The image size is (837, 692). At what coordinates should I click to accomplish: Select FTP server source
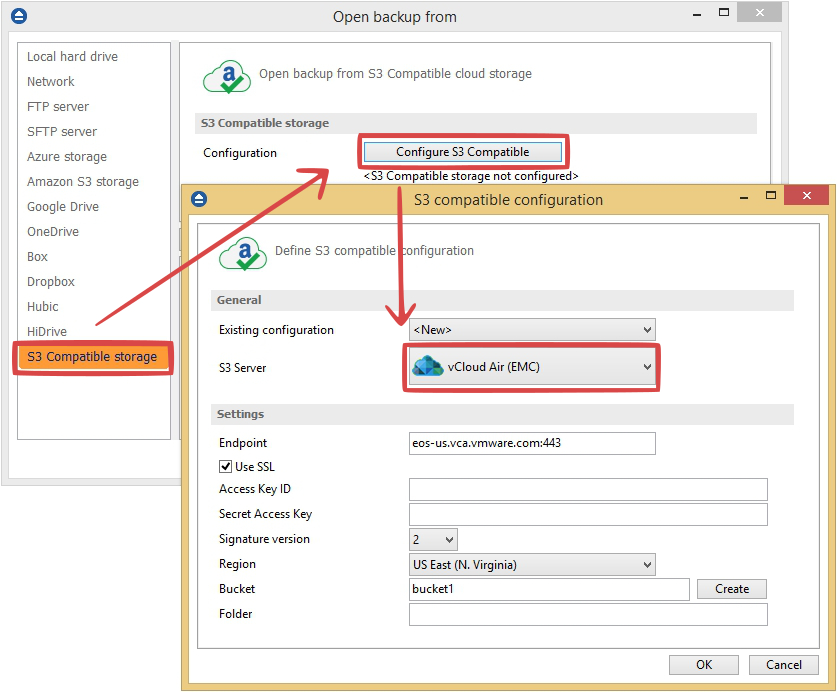pos(58,107)
